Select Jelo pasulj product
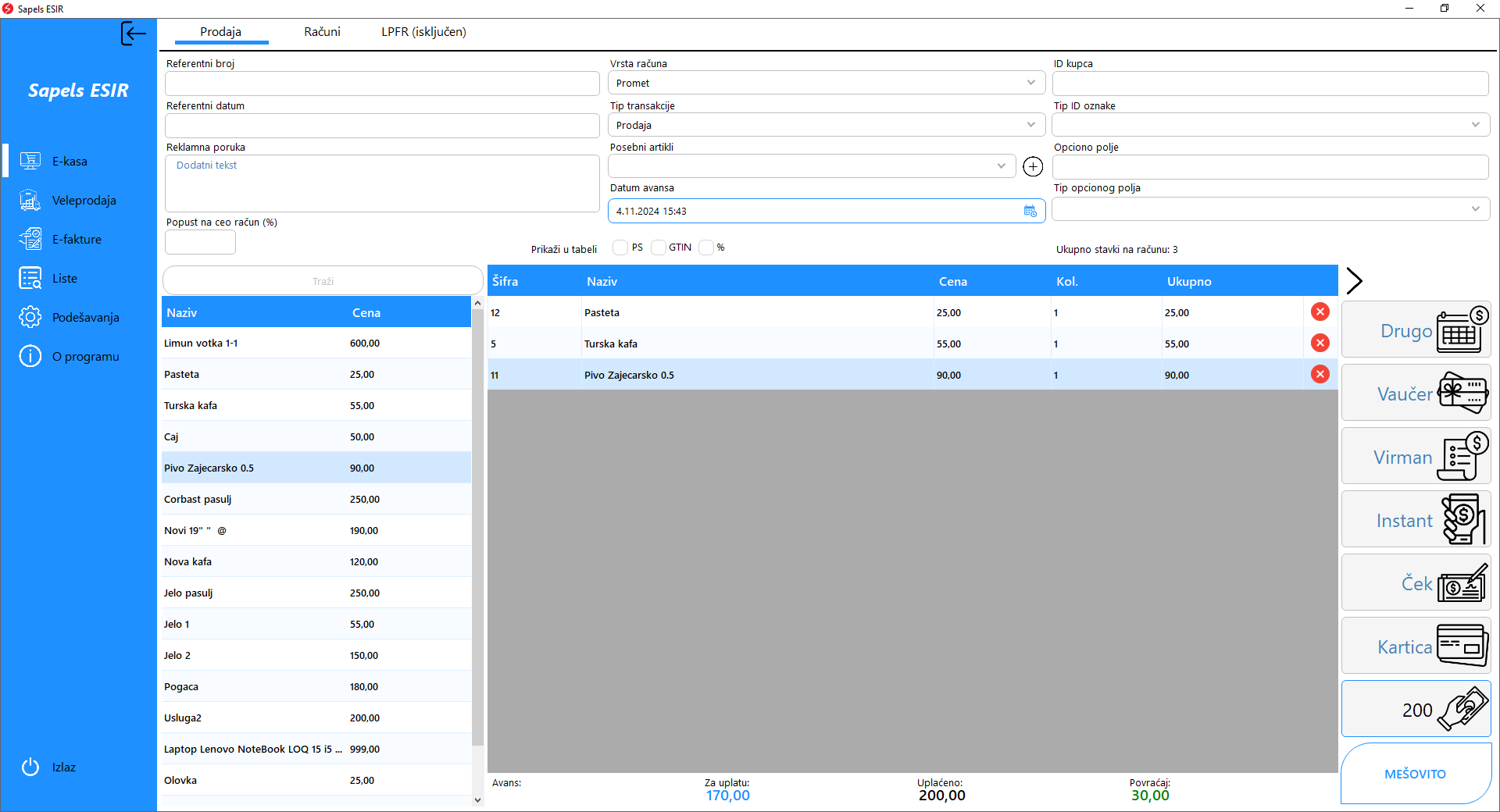Screen dimensions: 1500x812 (316, 593)
